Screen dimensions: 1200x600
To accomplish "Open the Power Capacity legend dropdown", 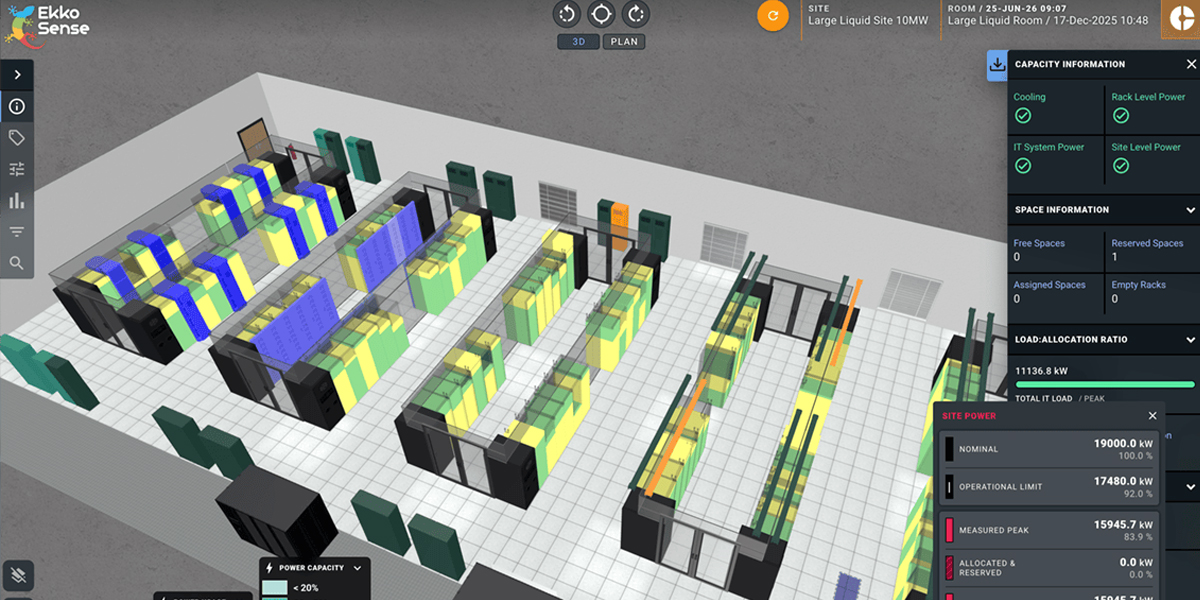I will click(x=357, y=568).
